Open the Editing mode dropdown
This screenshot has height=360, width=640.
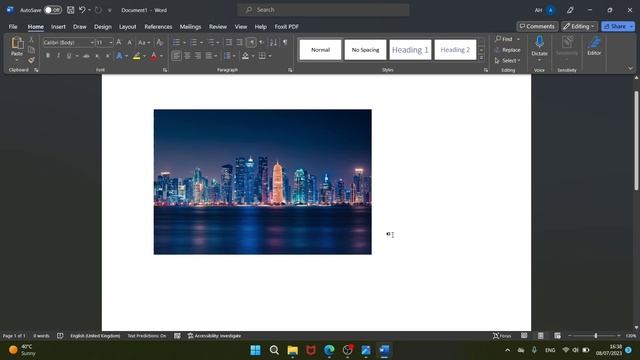pos(579,27)
